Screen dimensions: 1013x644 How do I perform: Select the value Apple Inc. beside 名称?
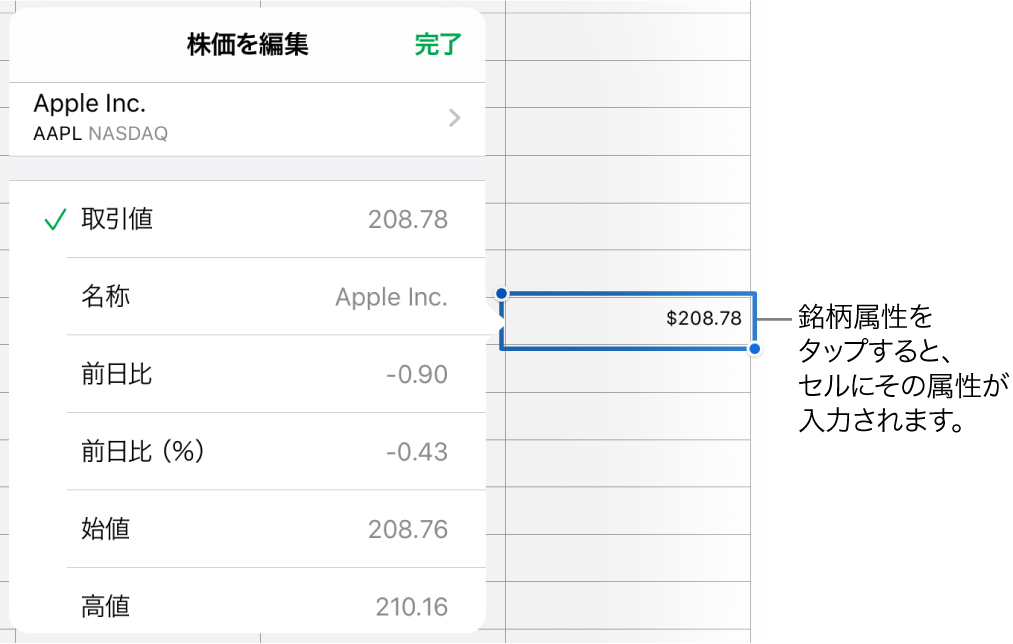(x=390, y=296)
